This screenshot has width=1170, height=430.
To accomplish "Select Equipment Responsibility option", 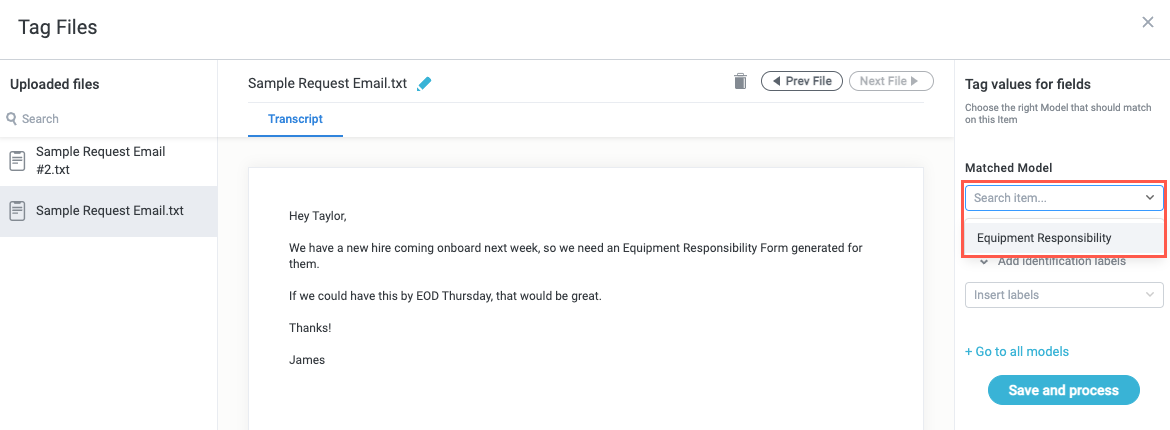I will (1044, 238).
